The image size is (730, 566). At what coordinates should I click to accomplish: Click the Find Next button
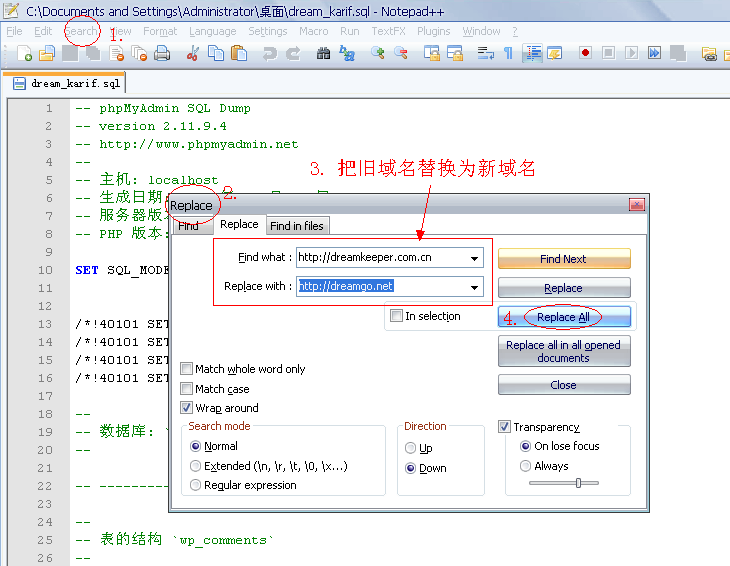[x=564, y=258]
